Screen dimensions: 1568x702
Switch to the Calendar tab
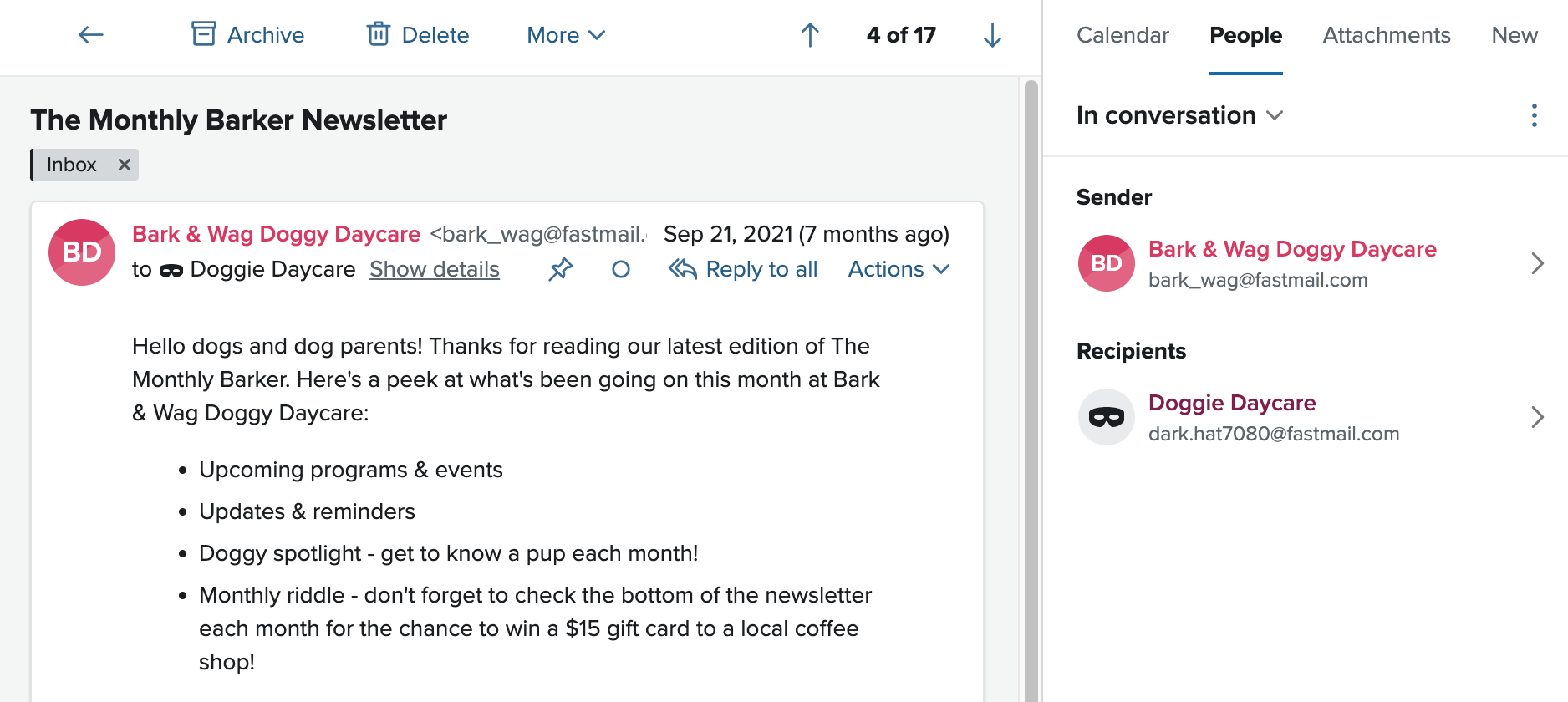pyautogui.click(x=1123, y=35)
